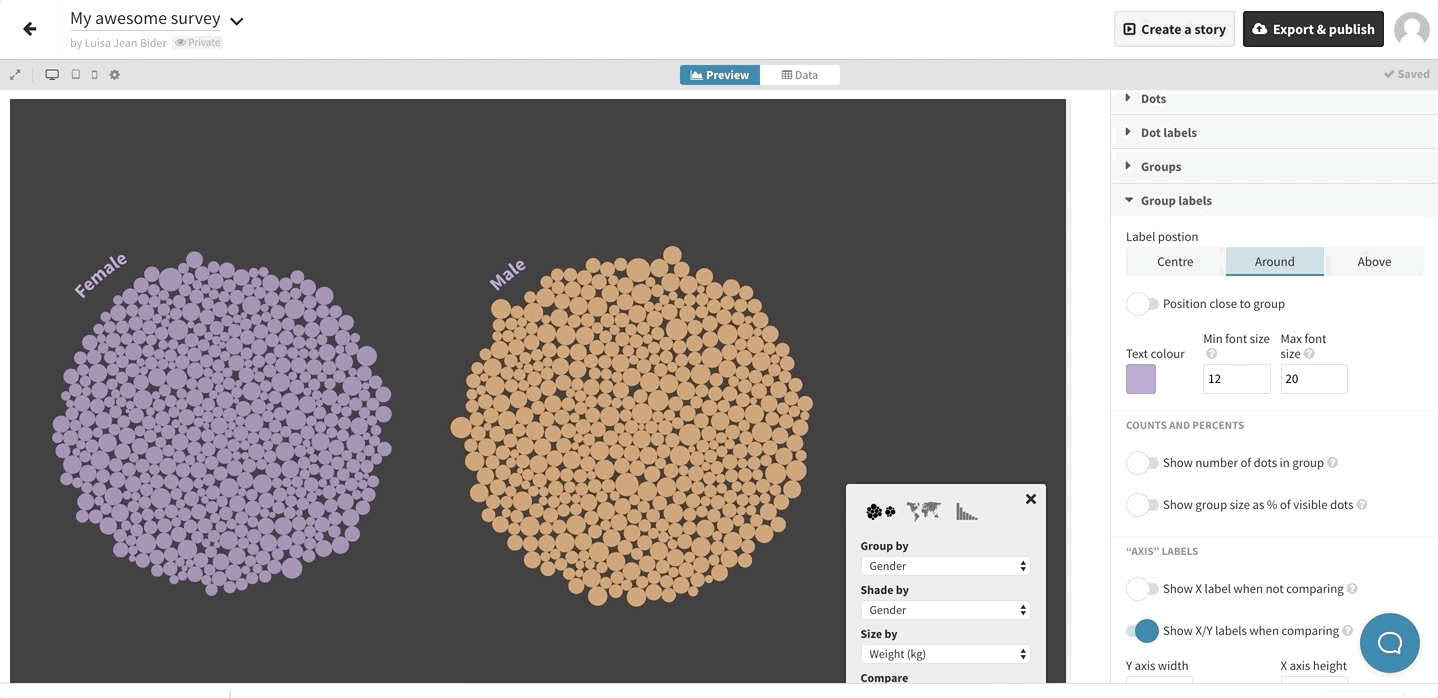This screenshot has height=698, width=1438.
Task: Select the histogram chart view icon
Action: click(x=966, y=512)
